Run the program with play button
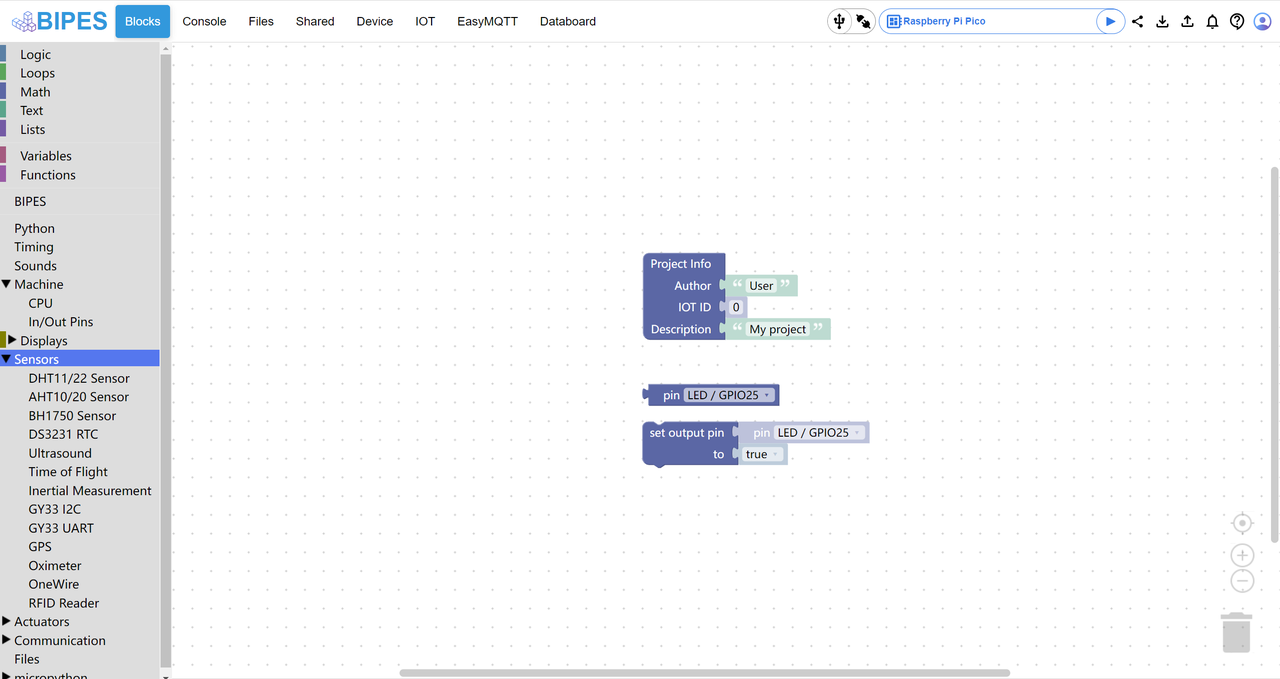 (x=1110, y=21)
